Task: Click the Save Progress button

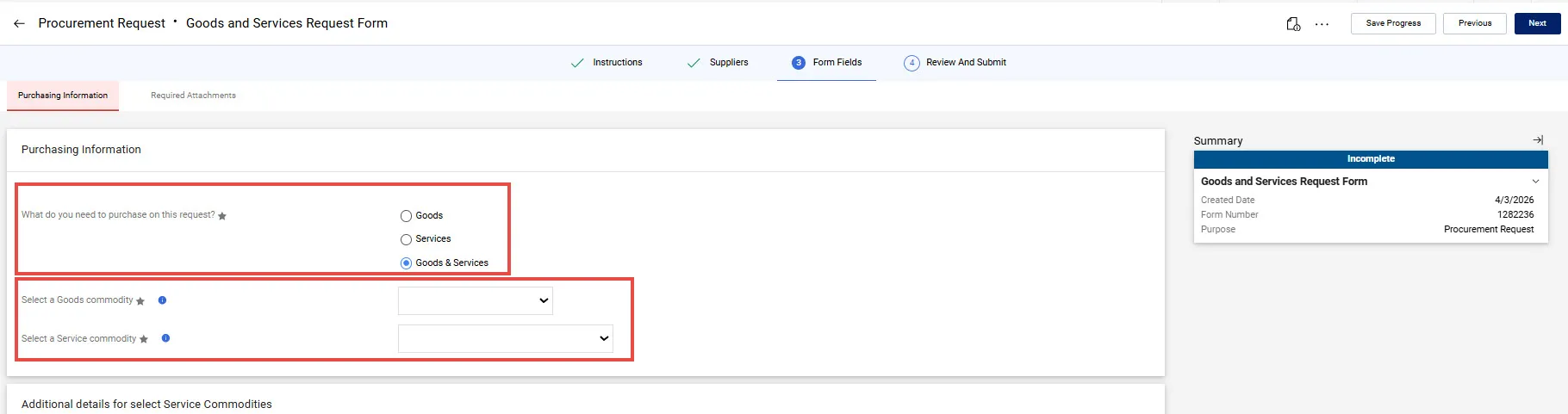Action: click(1393, 23)
